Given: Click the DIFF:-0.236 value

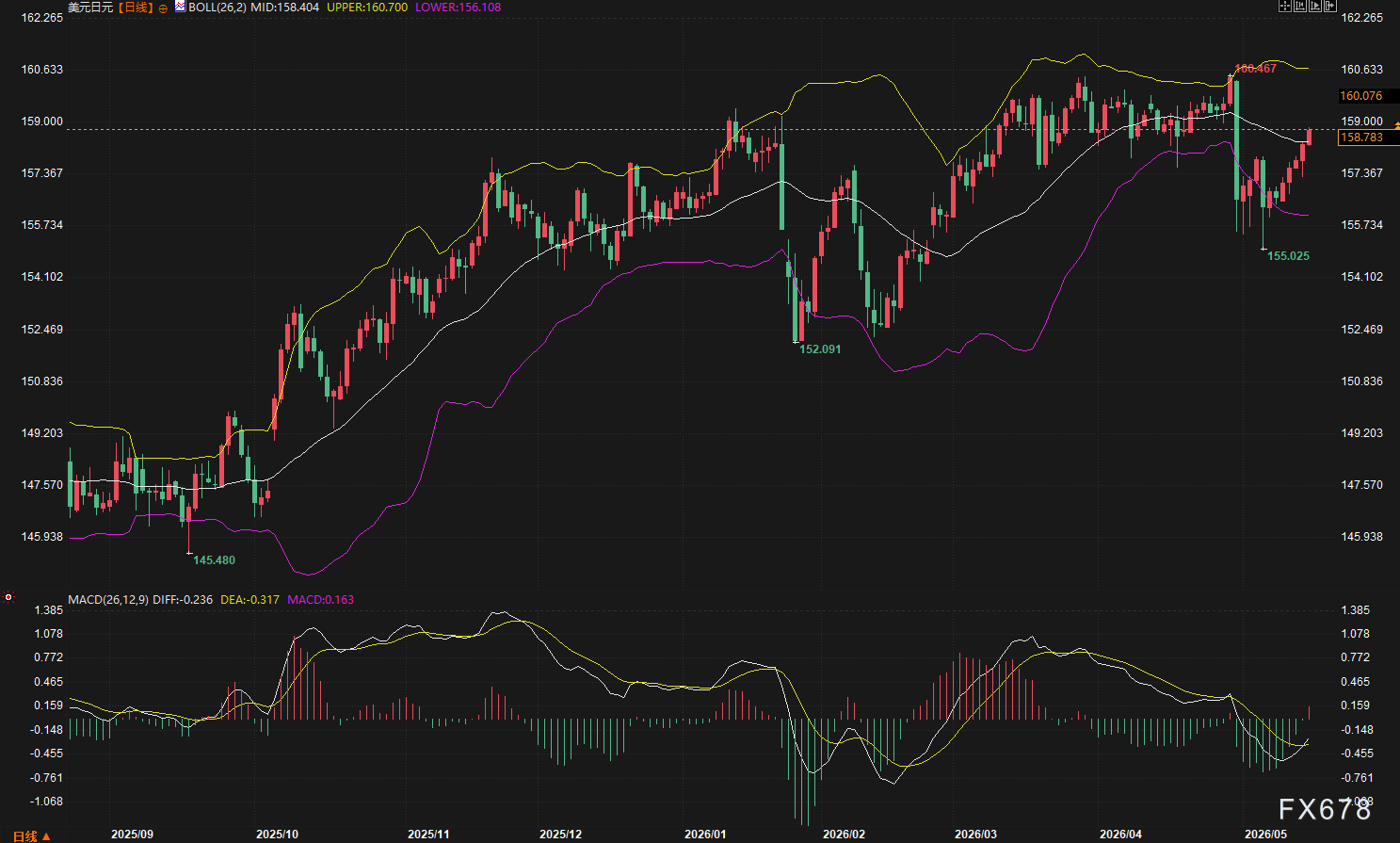Looking at the screenshot, I should point(183,600).
